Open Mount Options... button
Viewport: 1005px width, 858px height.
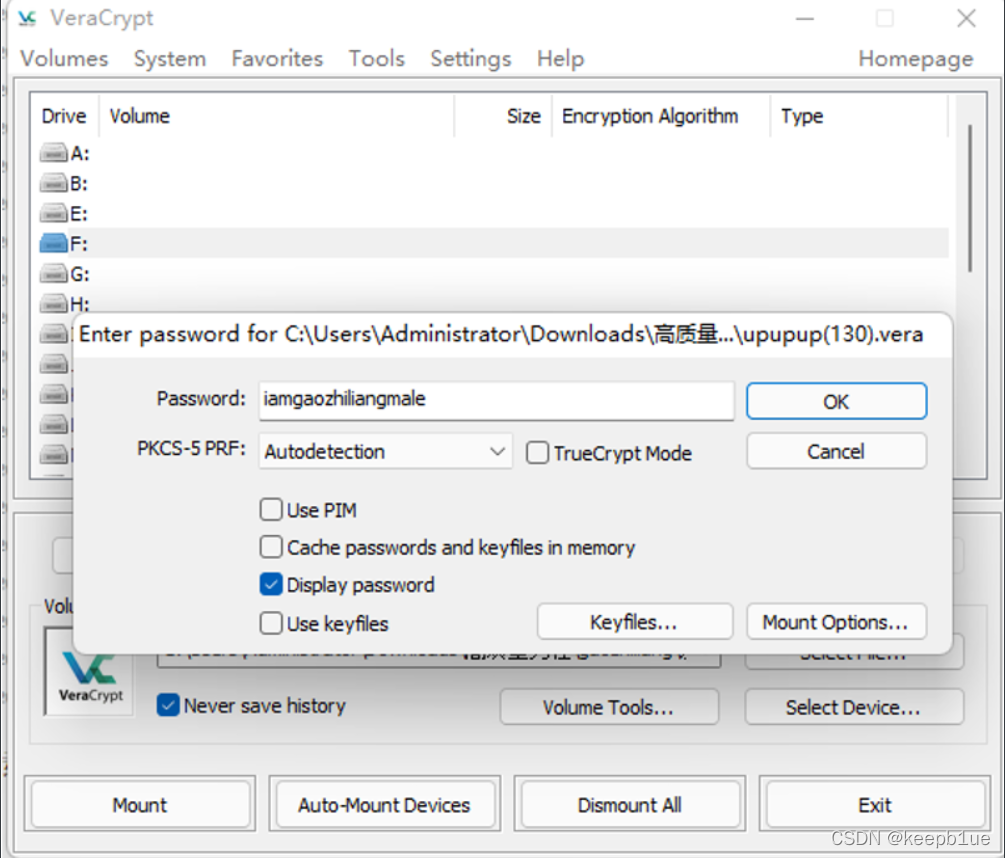click(836, 622)
